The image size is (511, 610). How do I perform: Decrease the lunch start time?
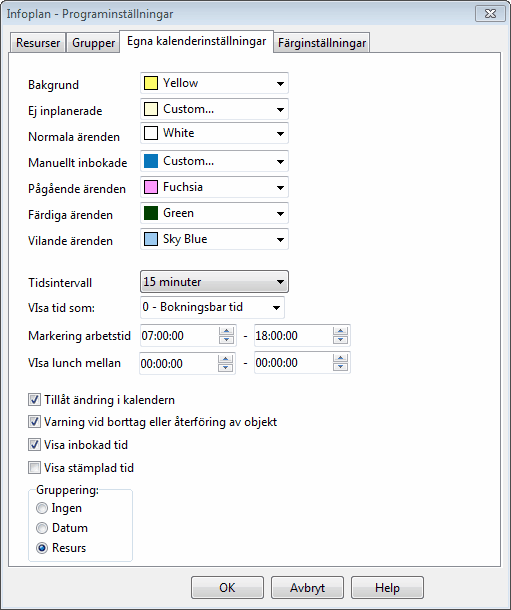click(x=226, y=368)
